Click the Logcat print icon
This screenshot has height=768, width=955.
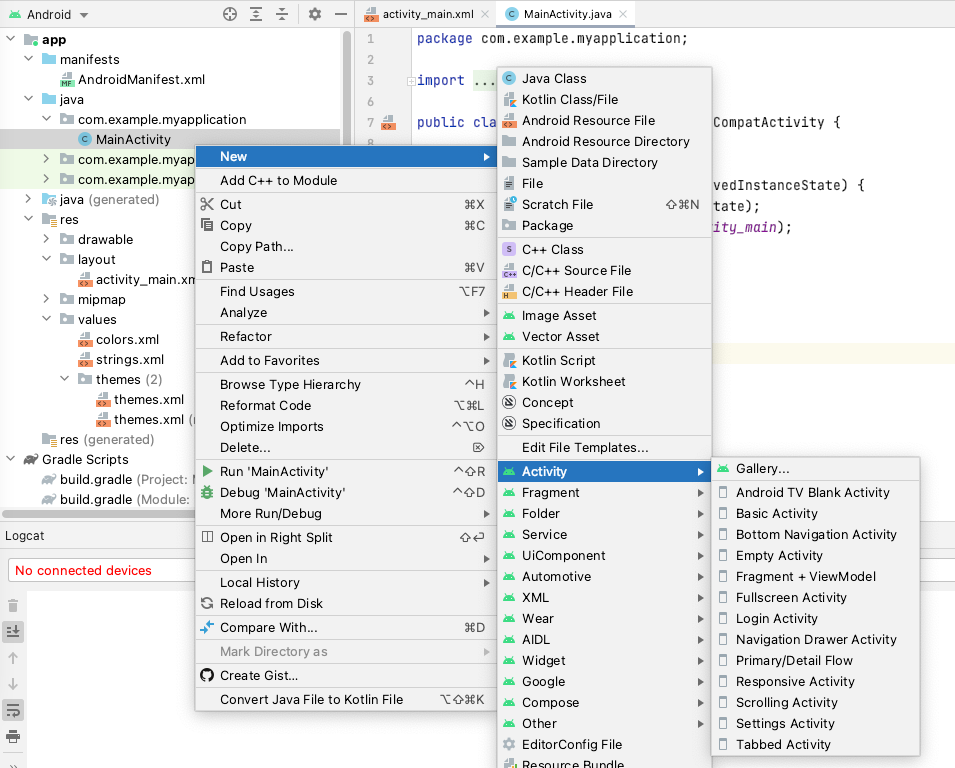13,737
